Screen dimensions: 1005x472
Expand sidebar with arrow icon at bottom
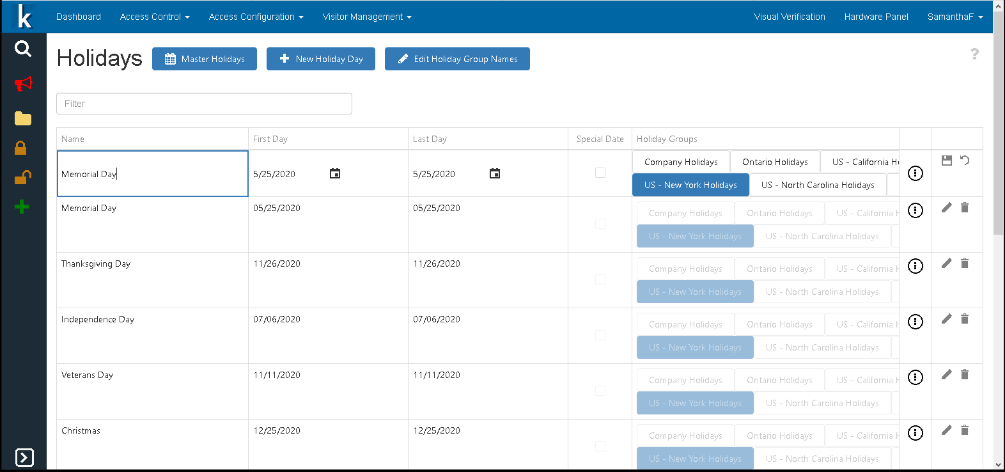(x=24, y=458)
